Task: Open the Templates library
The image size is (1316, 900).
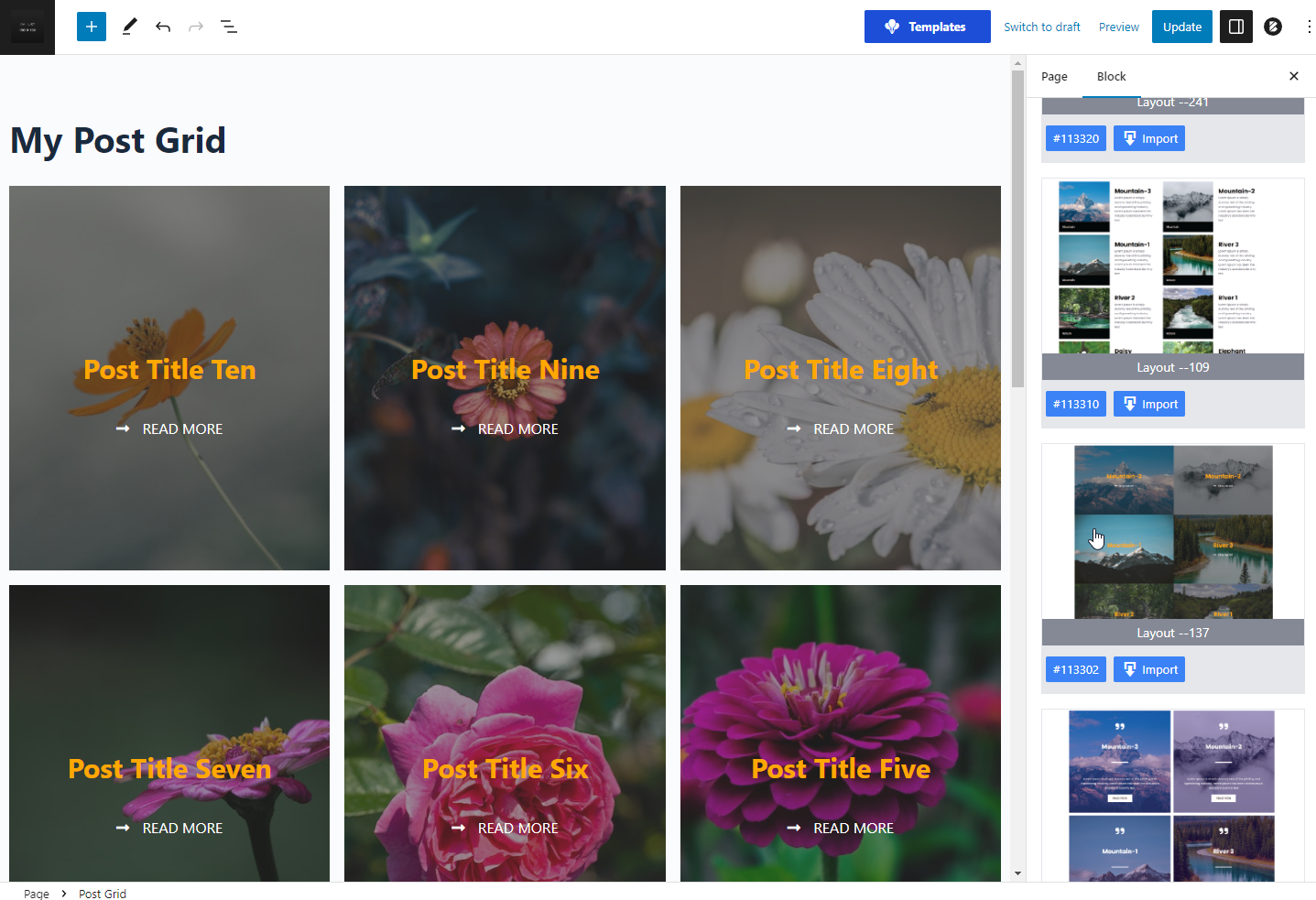Action: tap(927, 27)
